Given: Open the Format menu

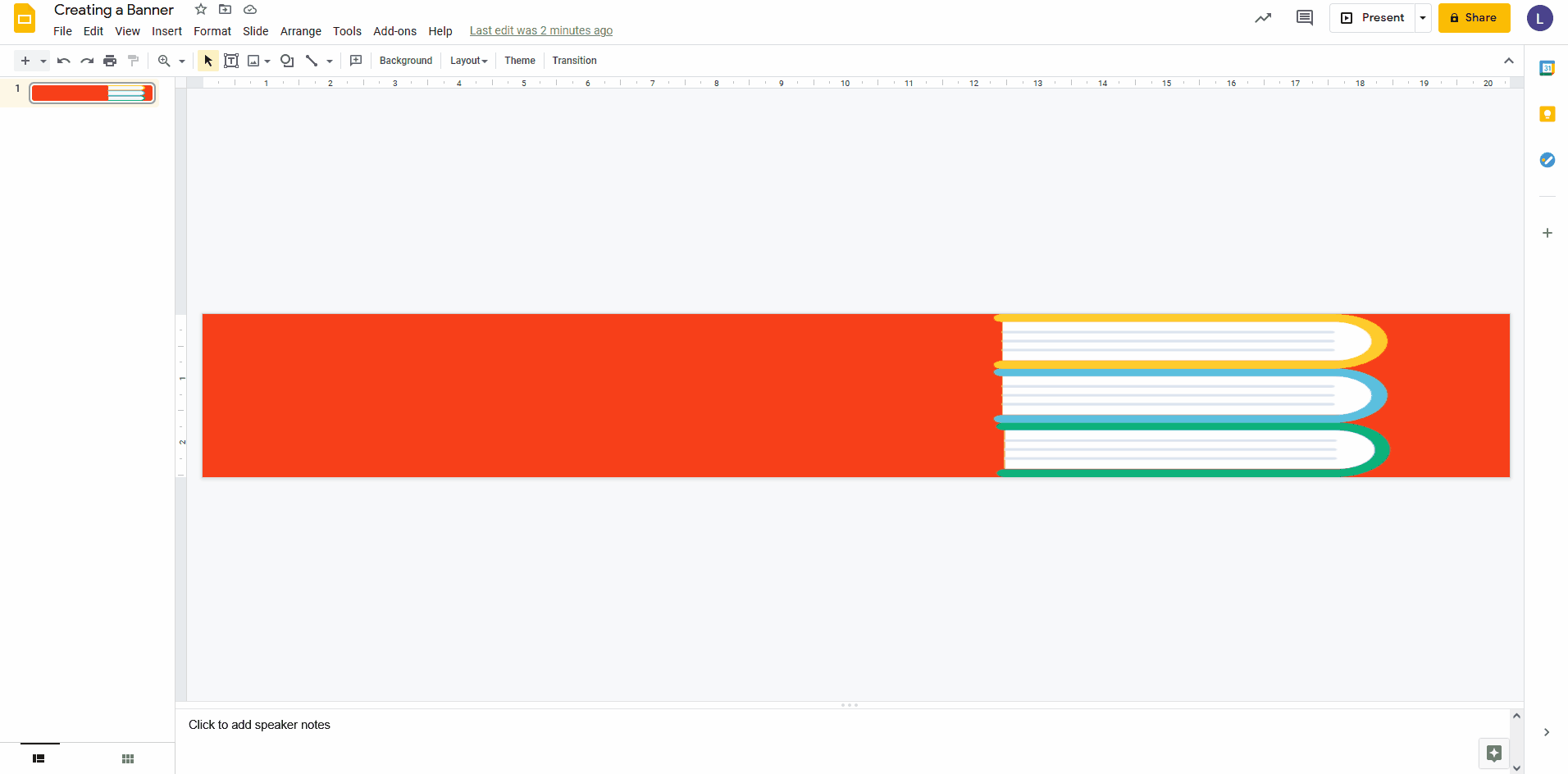Looking at the screenshot, I should 212,31.
